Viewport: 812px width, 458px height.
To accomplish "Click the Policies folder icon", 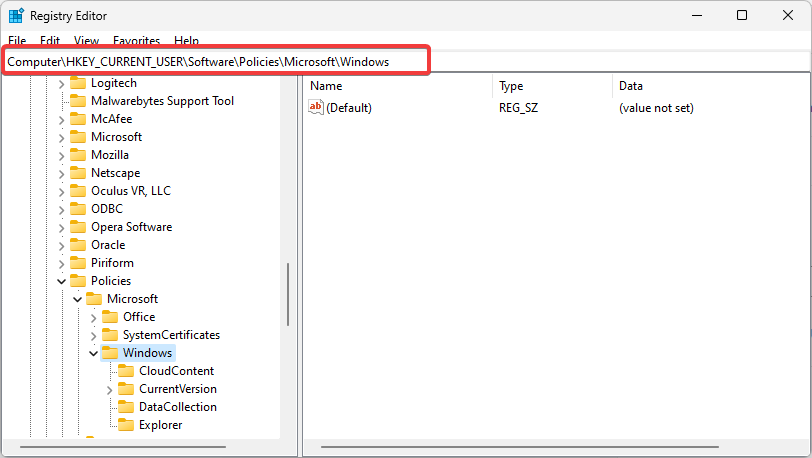I will pos(78,280).
